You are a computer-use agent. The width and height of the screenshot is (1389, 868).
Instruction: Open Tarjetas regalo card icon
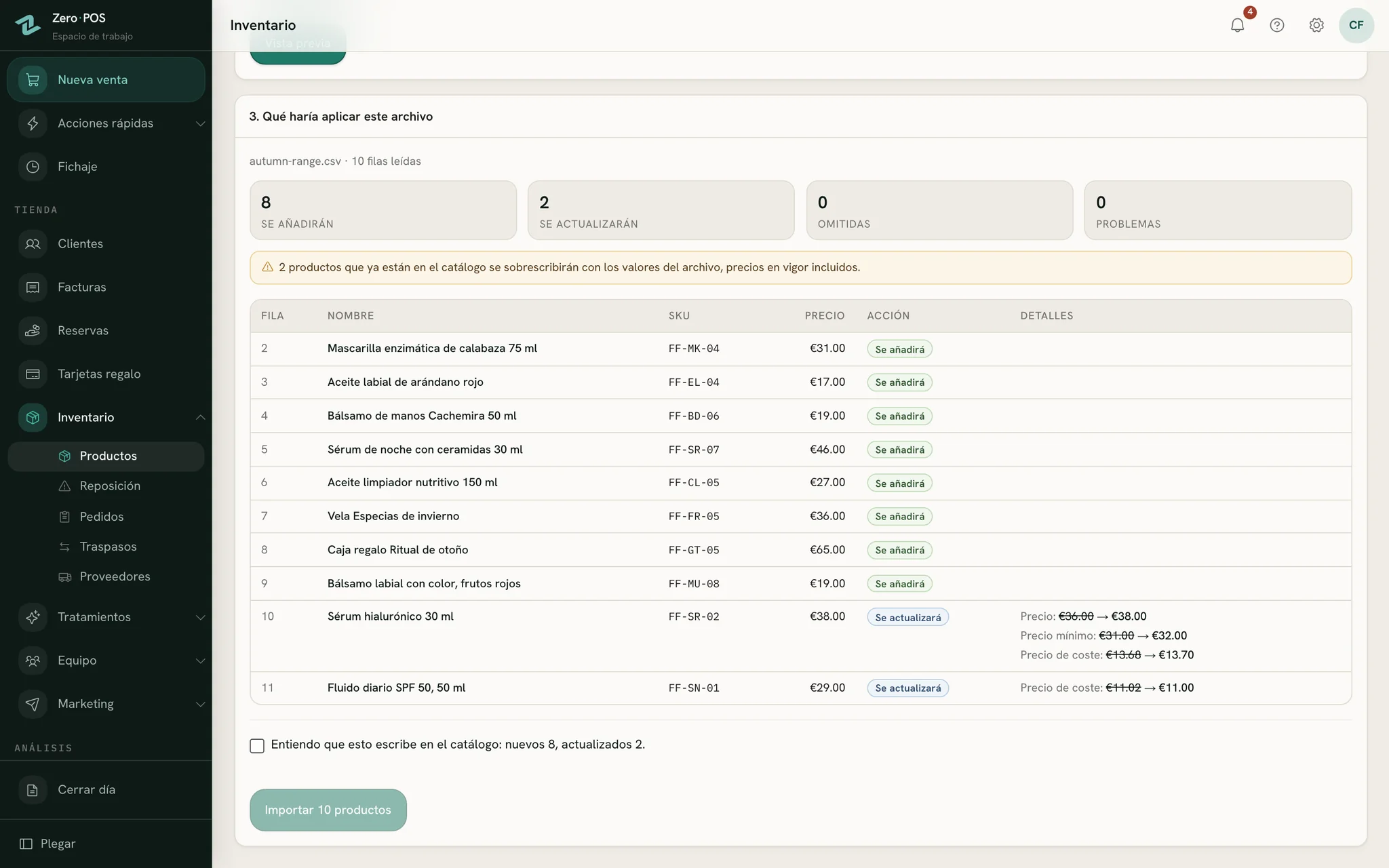(33, 374)
